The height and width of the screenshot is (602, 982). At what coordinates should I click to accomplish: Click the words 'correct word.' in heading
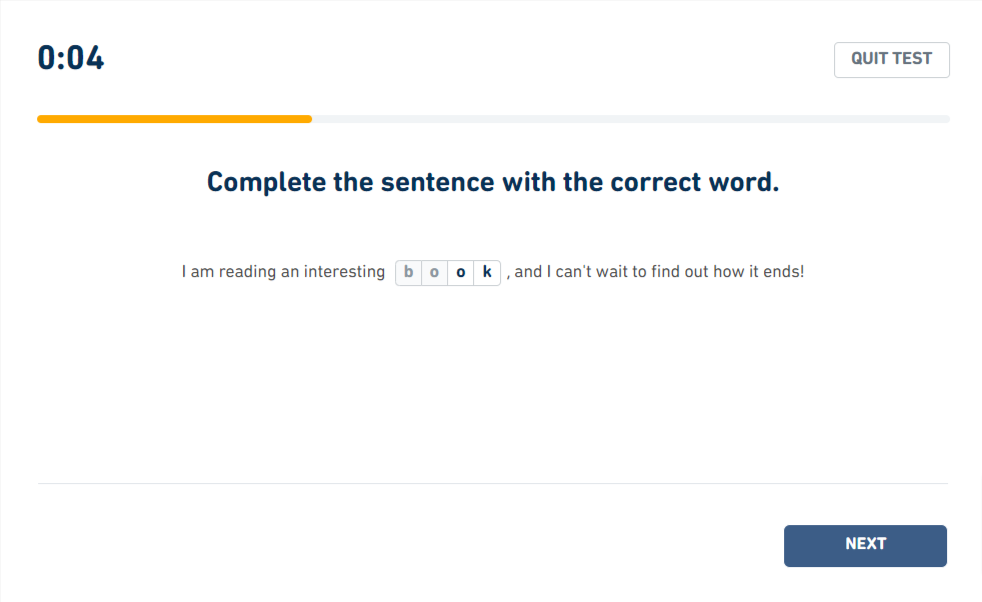[695, 182]
